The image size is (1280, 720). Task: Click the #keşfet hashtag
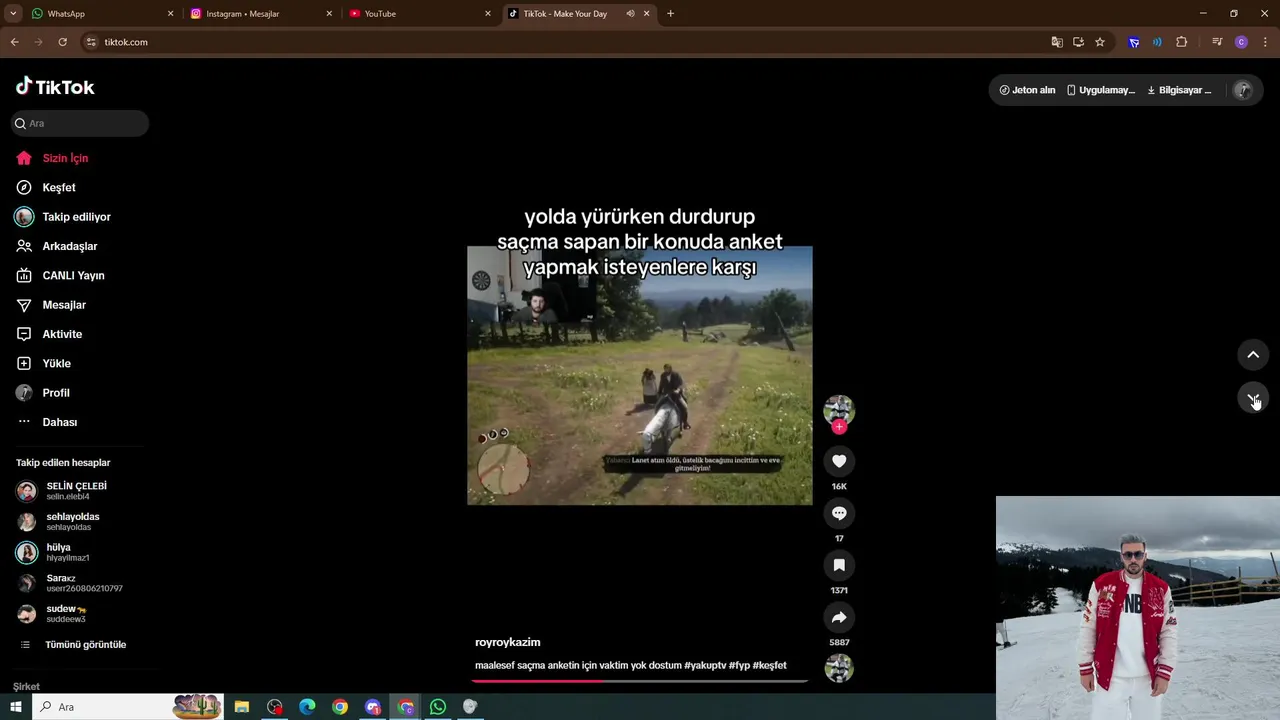pyautogui.click(x=770, y=665)
